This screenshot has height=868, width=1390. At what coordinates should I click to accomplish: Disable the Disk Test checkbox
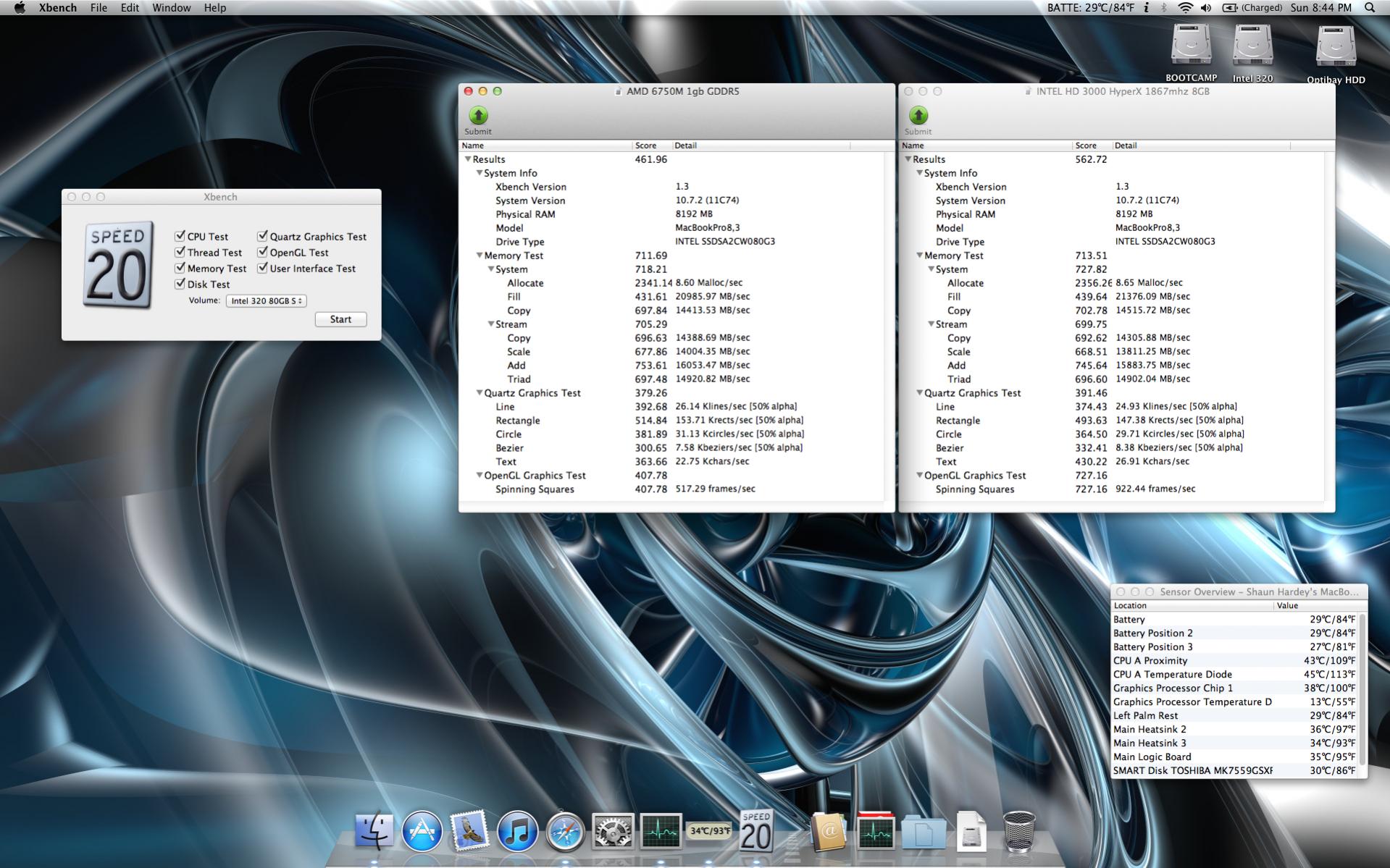pos(180,284)
